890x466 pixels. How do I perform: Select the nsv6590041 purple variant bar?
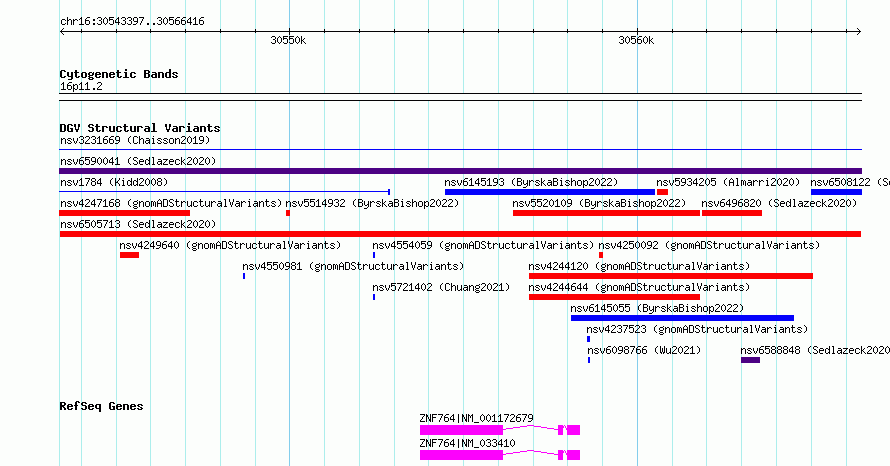tap(460, 171)
